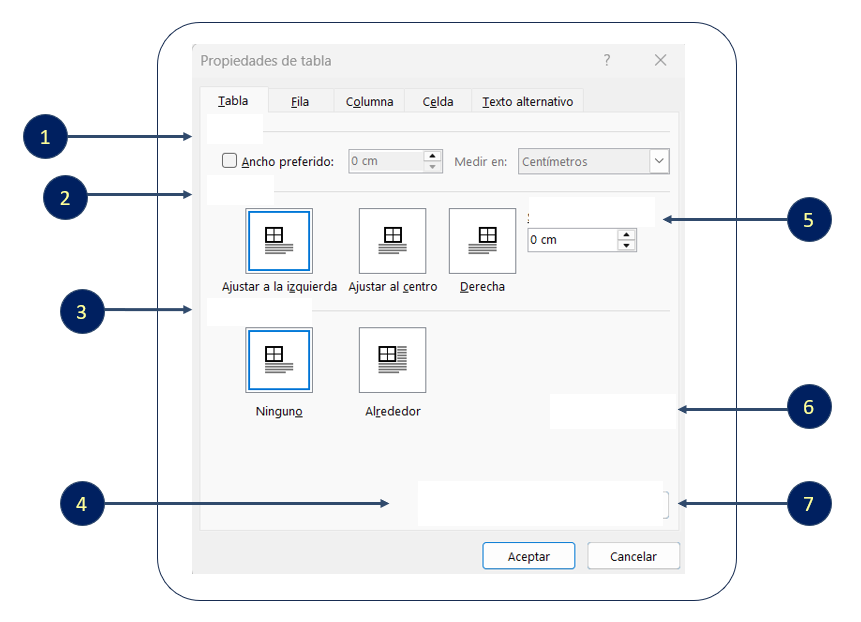
Task: Increase the left indent spinner value
Action: click(627, 235)
